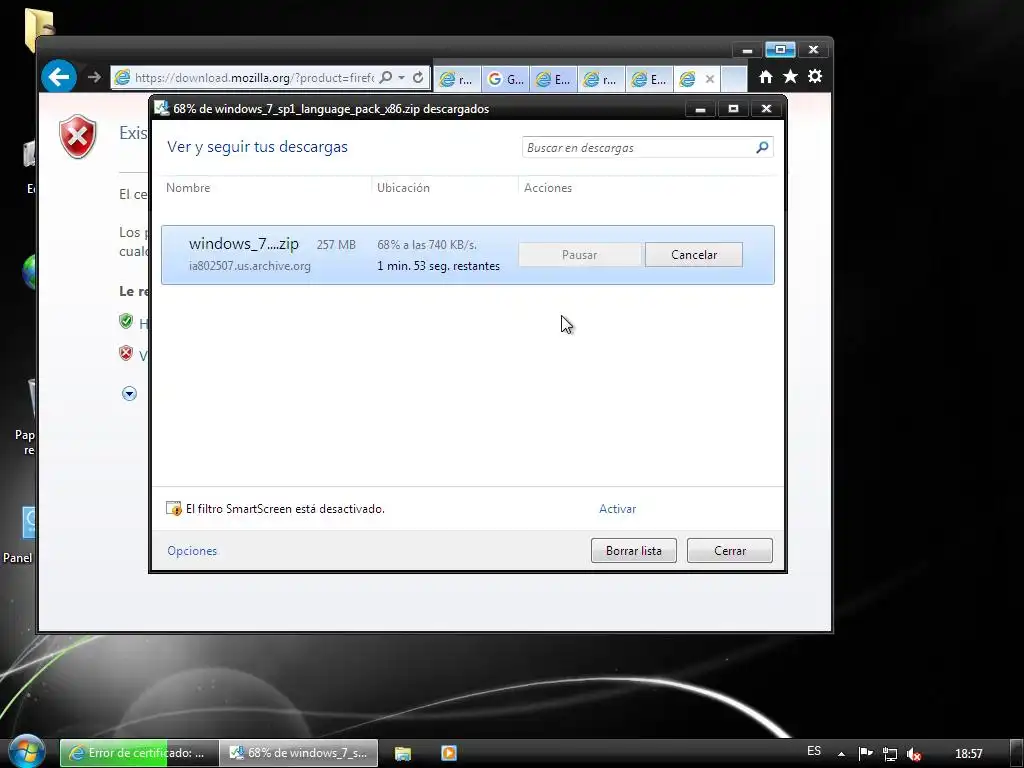Open the Action Center flag icon
The height and width of the screenshot is (768, 1024).
(x=865, y=754)
